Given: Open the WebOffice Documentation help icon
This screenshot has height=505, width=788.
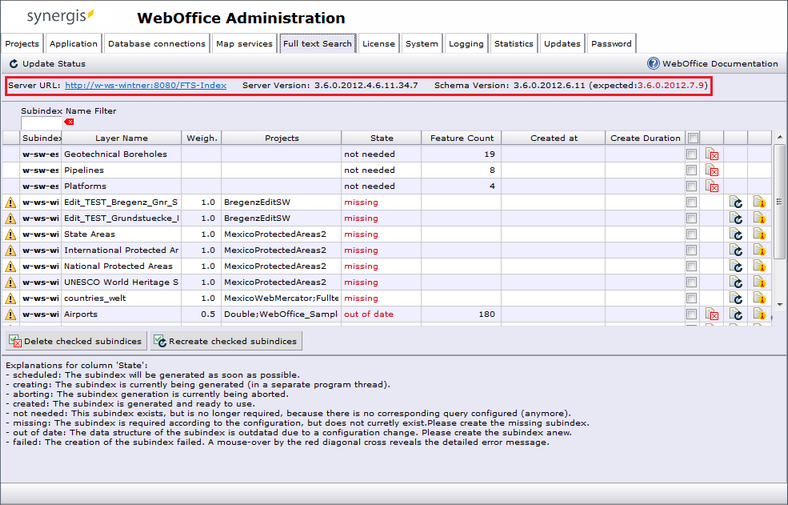Looking at the screenshot, I should tap(653, 63).
